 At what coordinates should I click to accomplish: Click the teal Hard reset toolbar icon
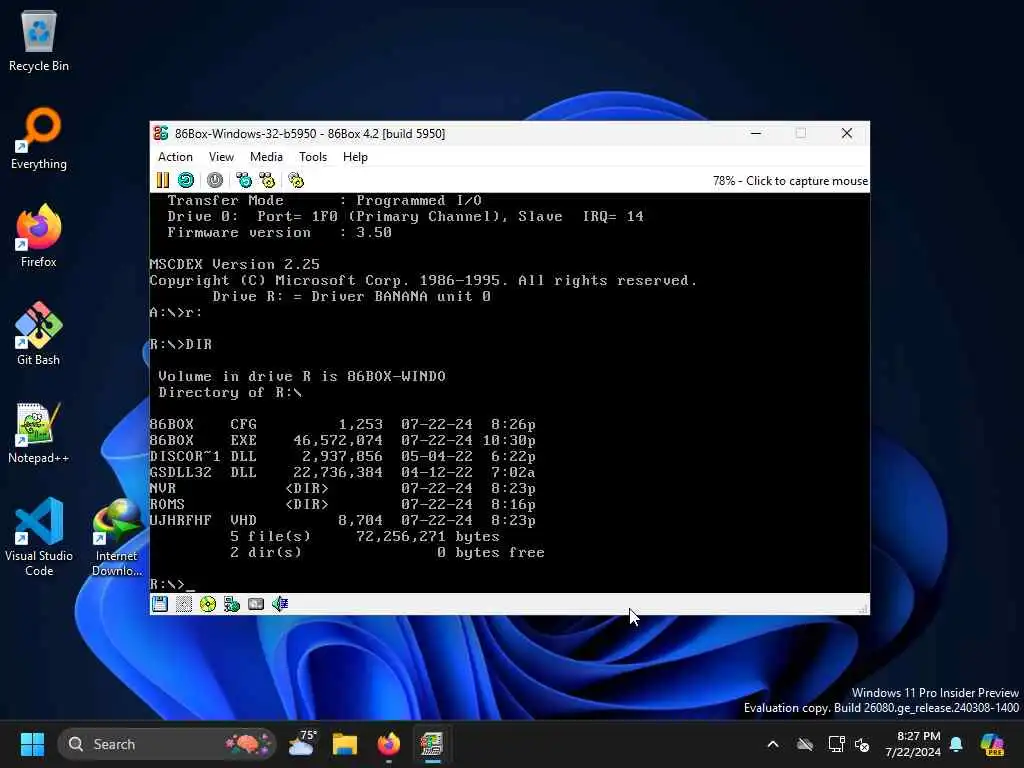pyautogui.click(x=186, y=180)
